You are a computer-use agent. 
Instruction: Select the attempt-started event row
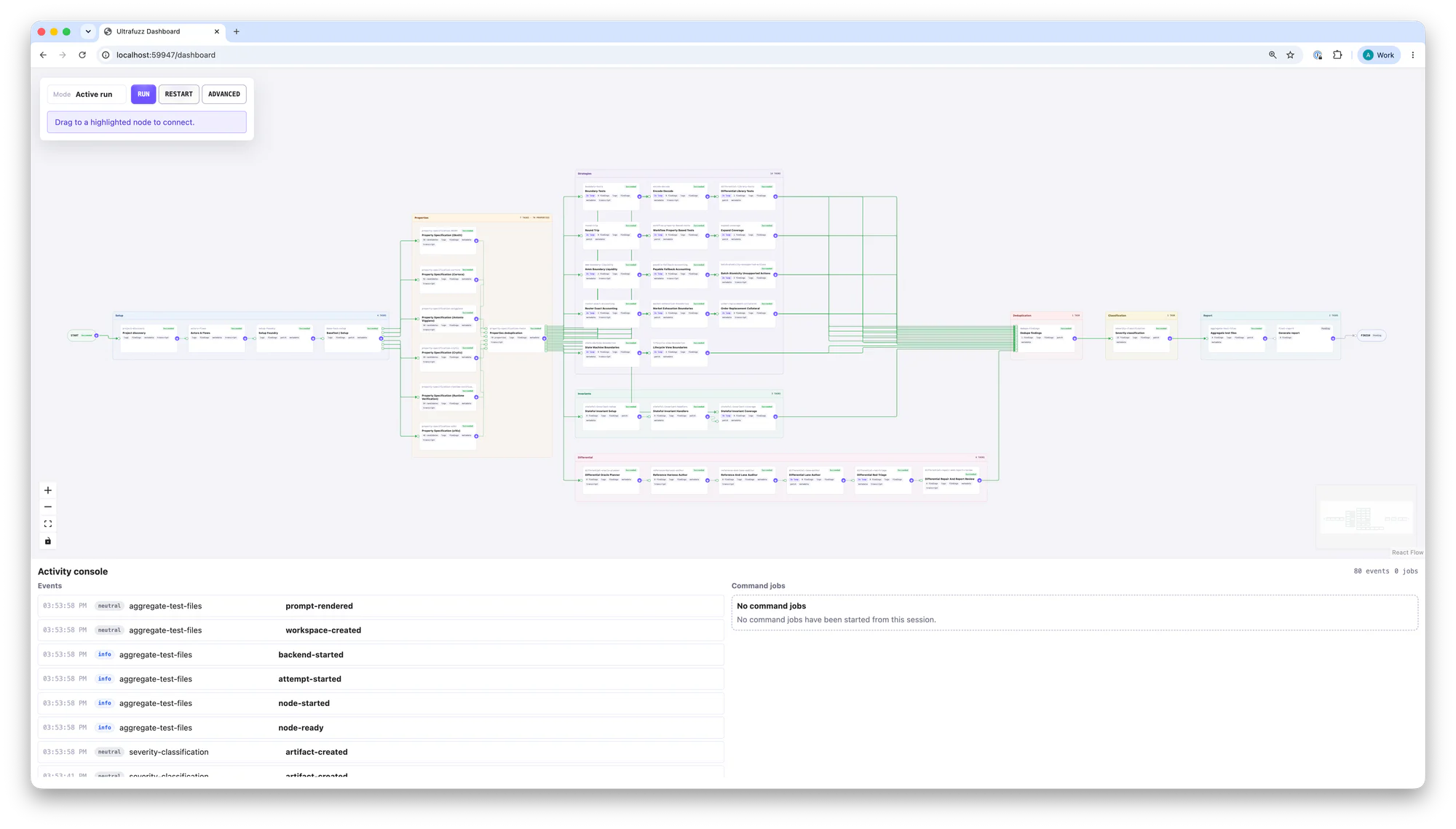pos(381,679)
